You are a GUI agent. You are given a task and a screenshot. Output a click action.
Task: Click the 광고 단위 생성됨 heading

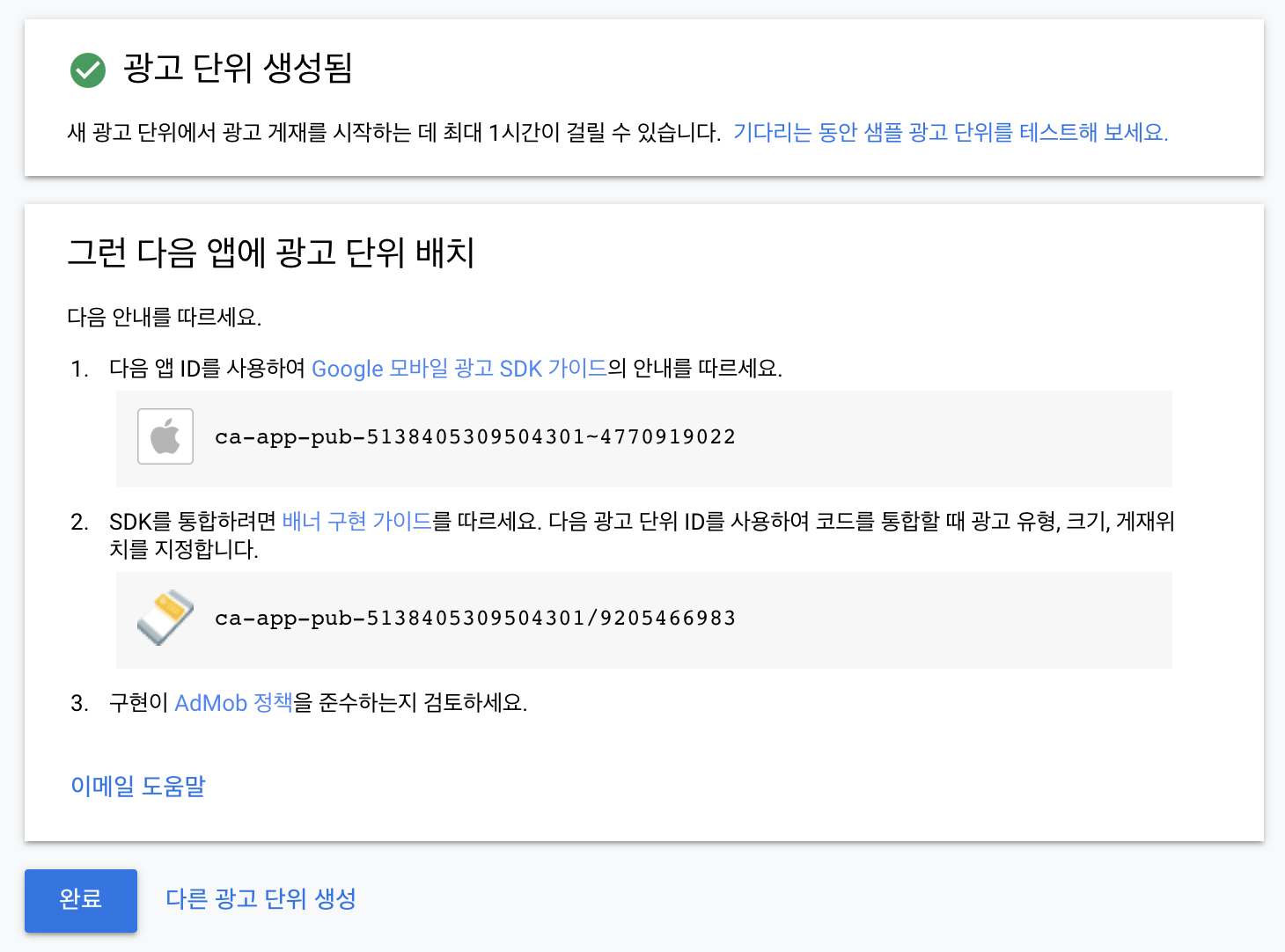point(238,68)
